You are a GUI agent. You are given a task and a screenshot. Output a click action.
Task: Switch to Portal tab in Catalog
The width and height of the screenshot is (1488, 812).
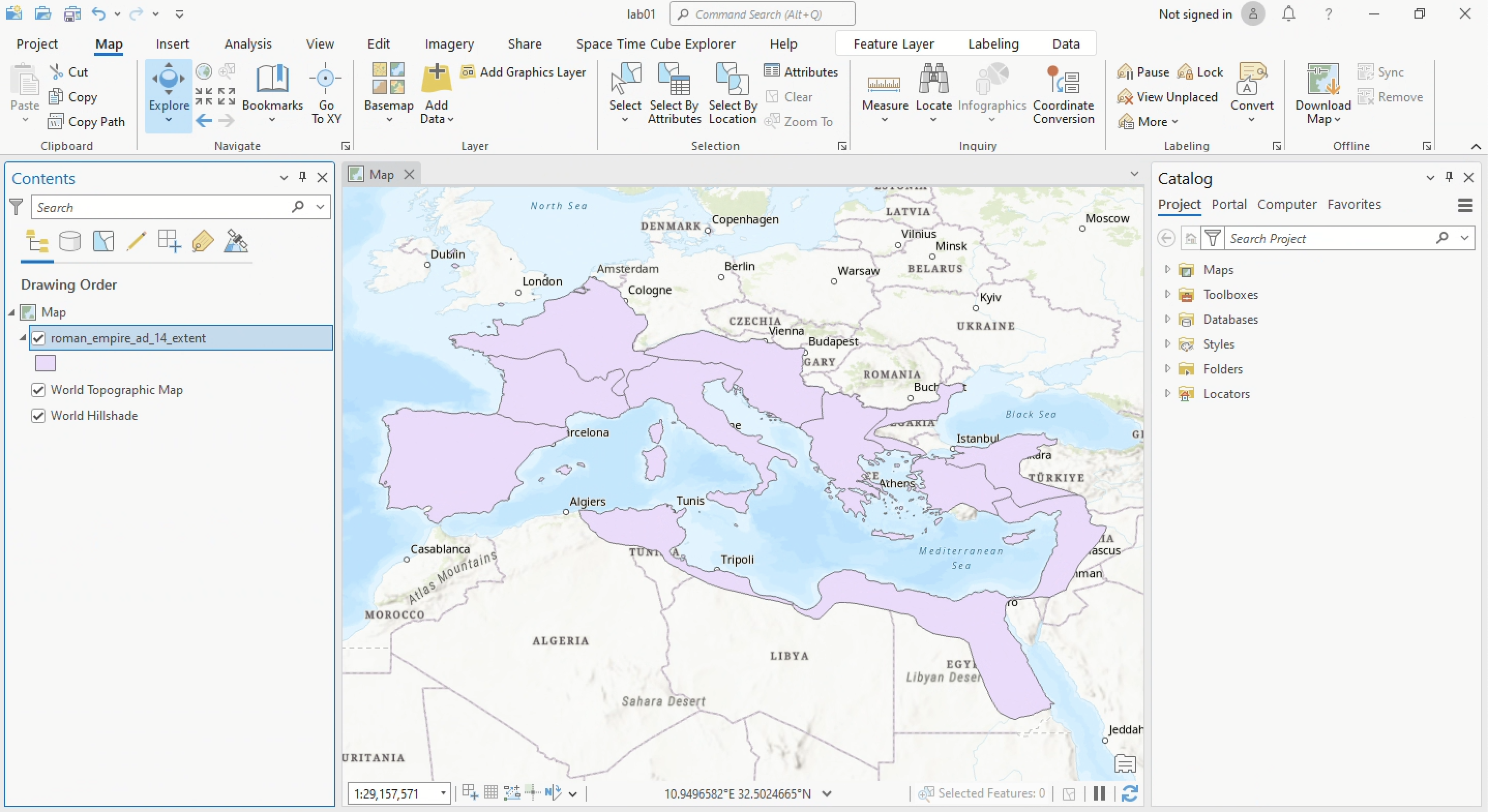pos(1229,204)
